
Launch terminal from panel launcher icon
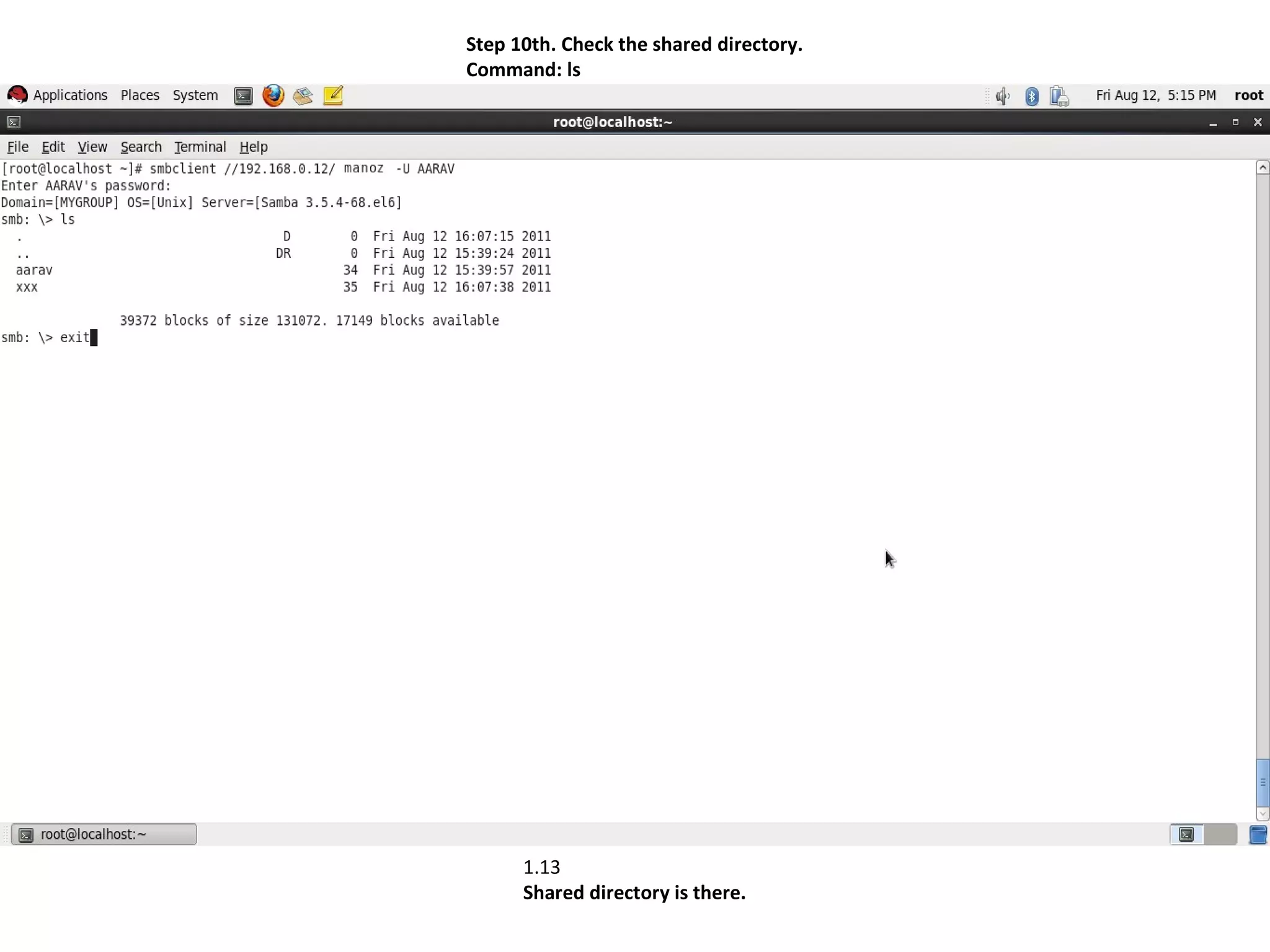[x=243, y=96]
